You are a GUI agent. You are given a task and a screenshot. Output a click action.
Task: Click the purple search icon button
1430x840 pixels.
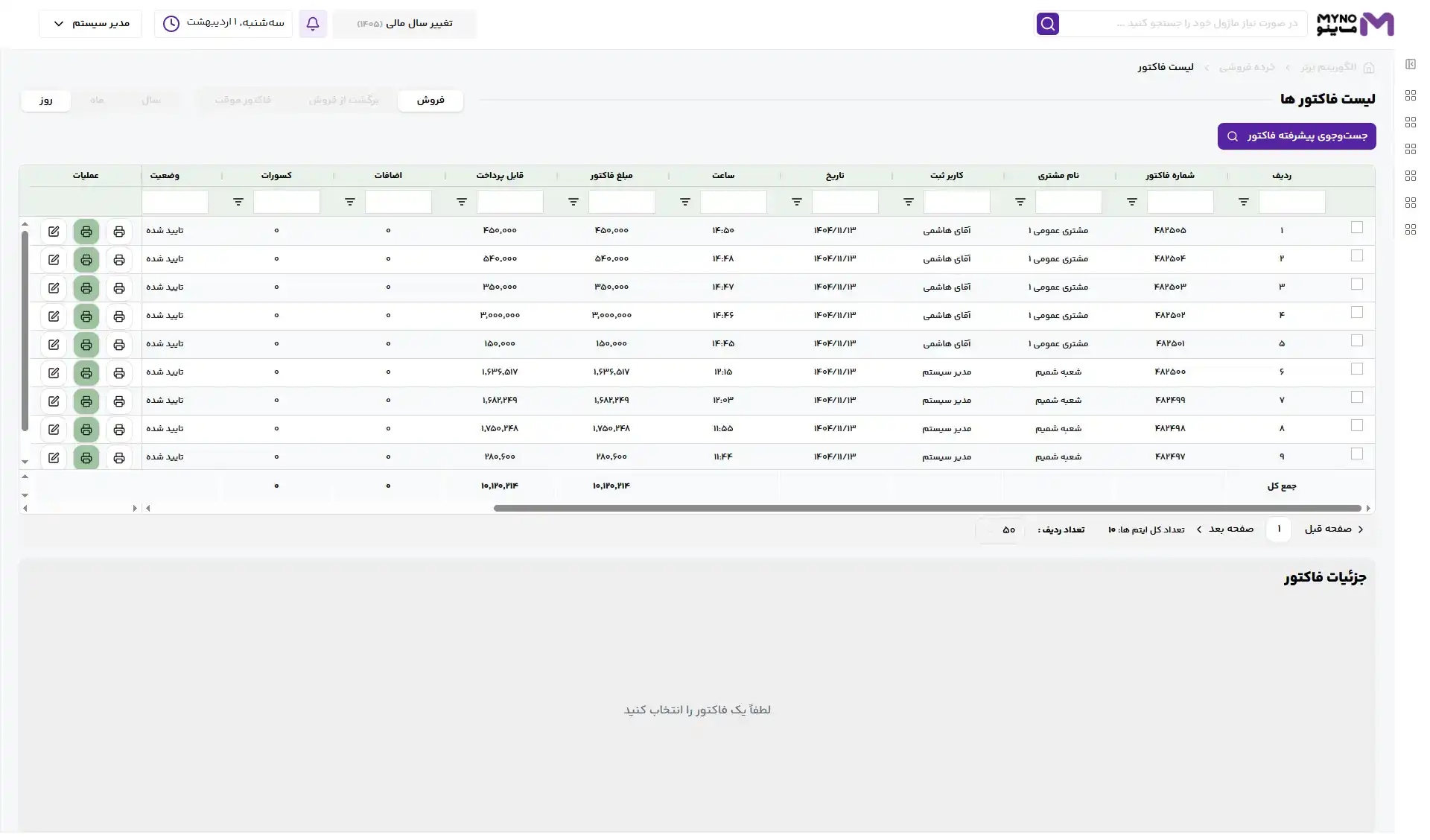1047,24
